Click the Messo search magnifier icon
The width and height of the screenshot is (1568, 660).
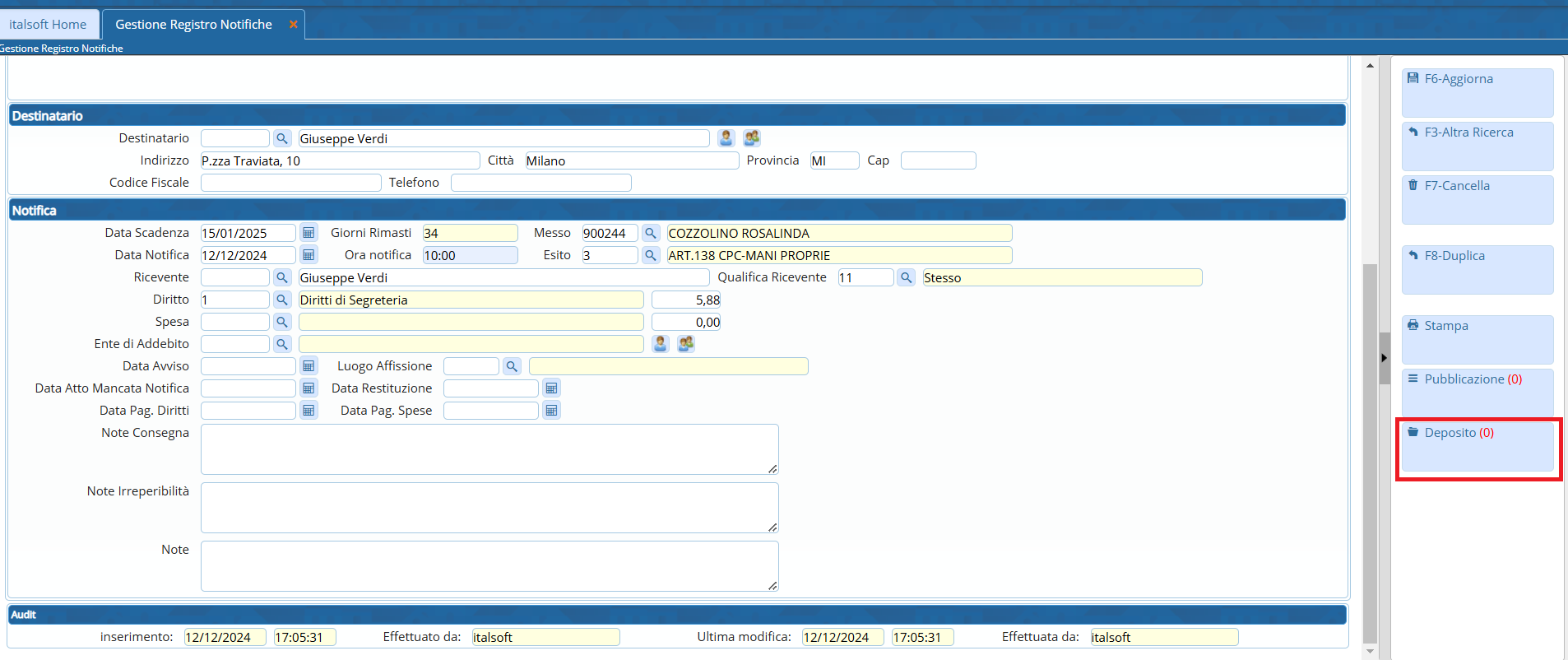tap(651, 233)
